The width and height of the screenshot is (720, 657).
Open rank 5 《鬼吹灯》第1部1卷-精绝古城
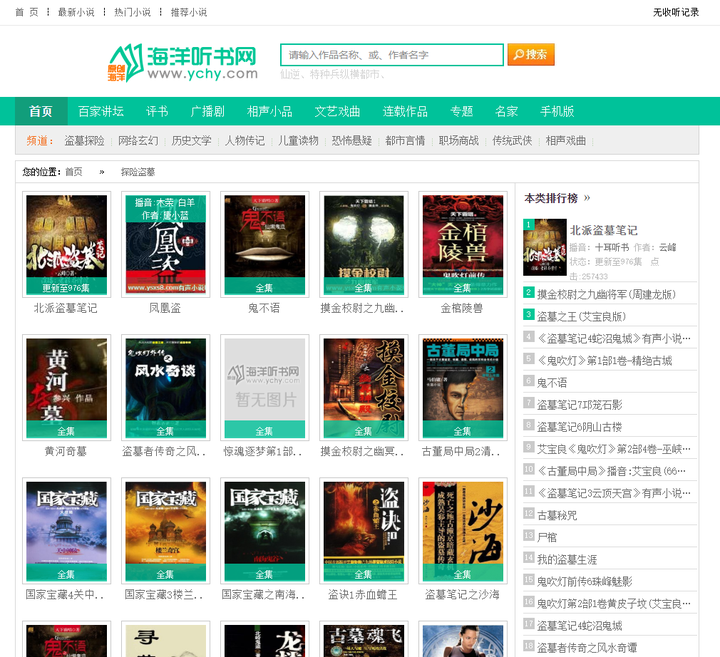[605, 360]
